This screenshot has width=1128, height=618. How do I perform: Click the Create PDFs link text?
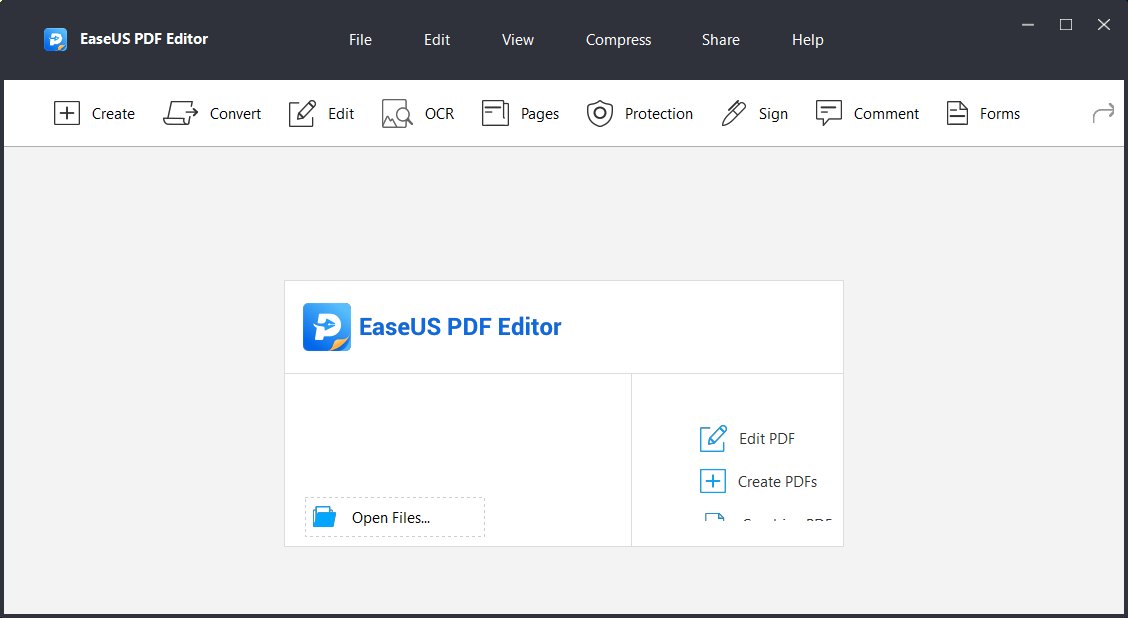[x=778, y=482]
